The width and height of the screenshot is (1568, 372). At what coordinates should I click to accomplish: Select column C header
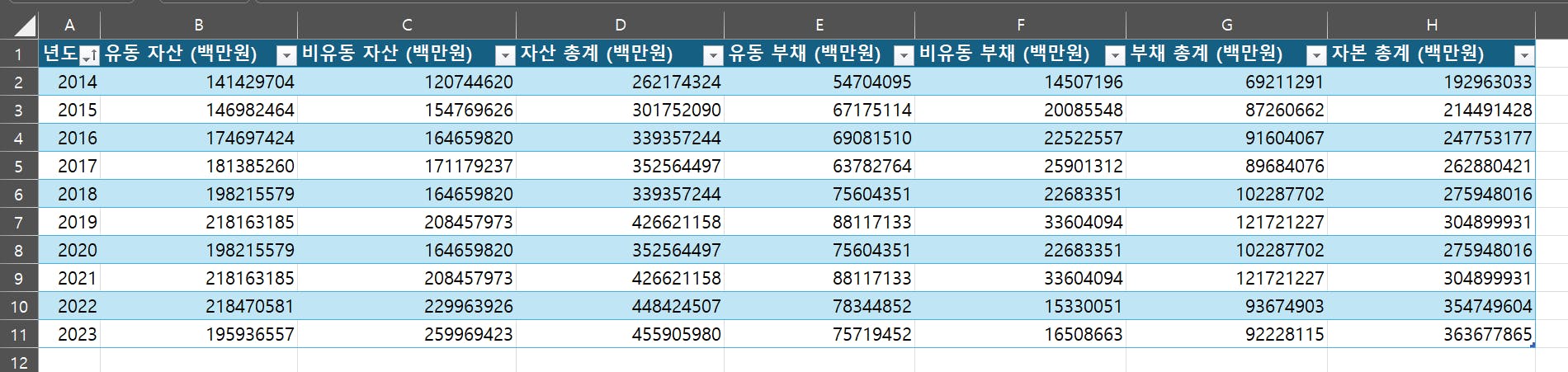[407, 26]
